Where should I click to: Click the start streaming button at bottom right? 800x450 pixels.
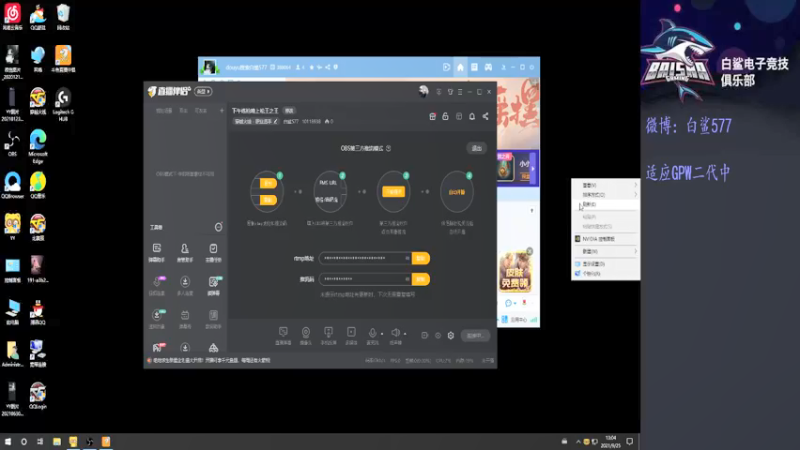(476, 336)
